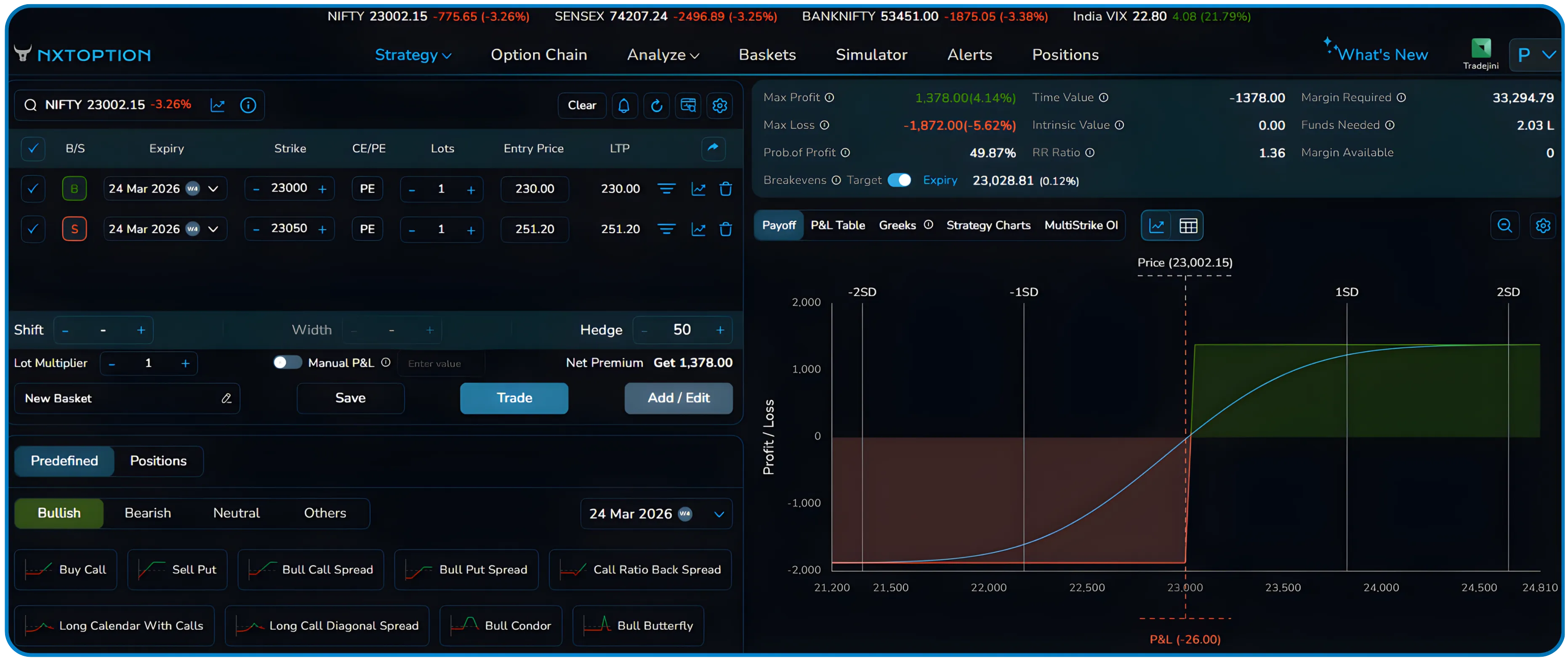Uncheck the 23050 PE leg checkbox

[x=33, y=229]
